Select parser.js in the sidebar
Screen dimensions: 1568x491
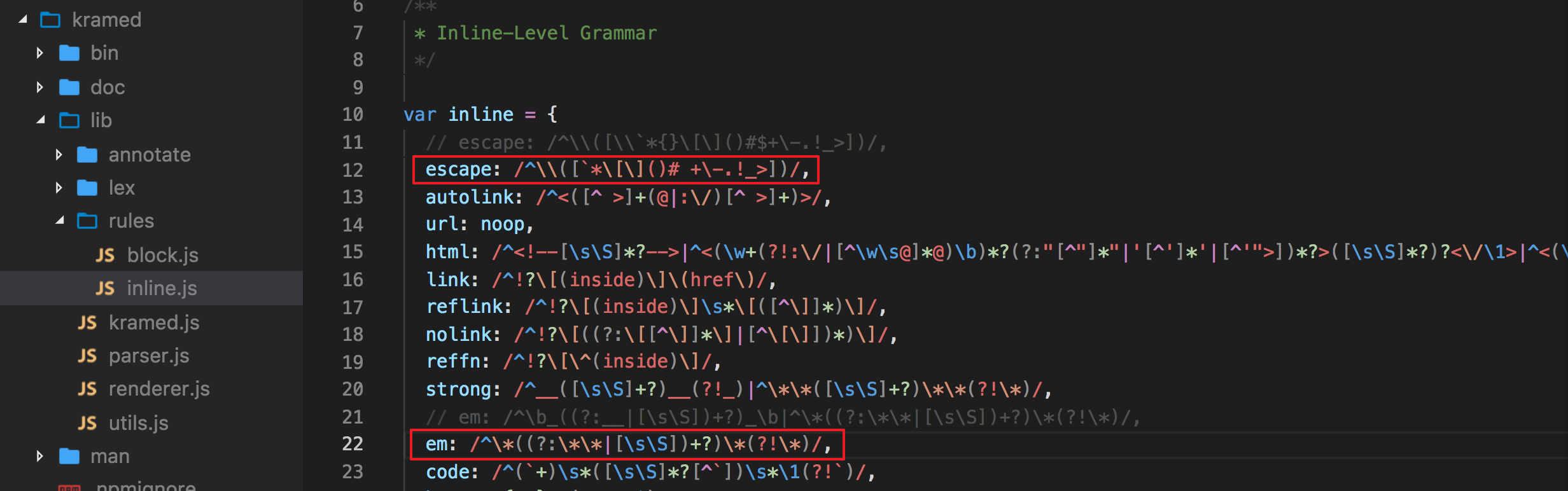tap(148, 356)
